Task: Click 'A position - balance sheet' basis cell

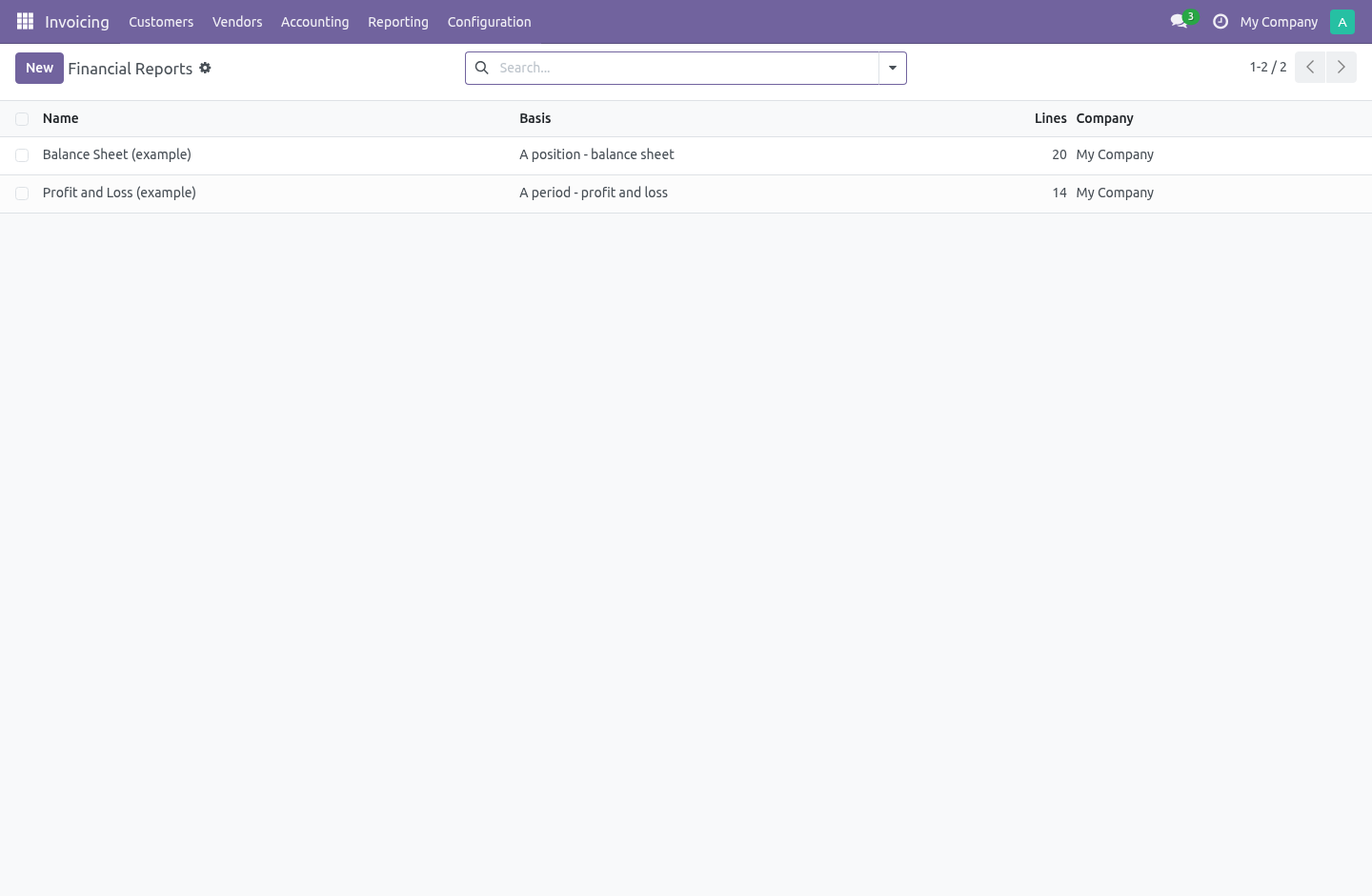Action: (596, 154)
